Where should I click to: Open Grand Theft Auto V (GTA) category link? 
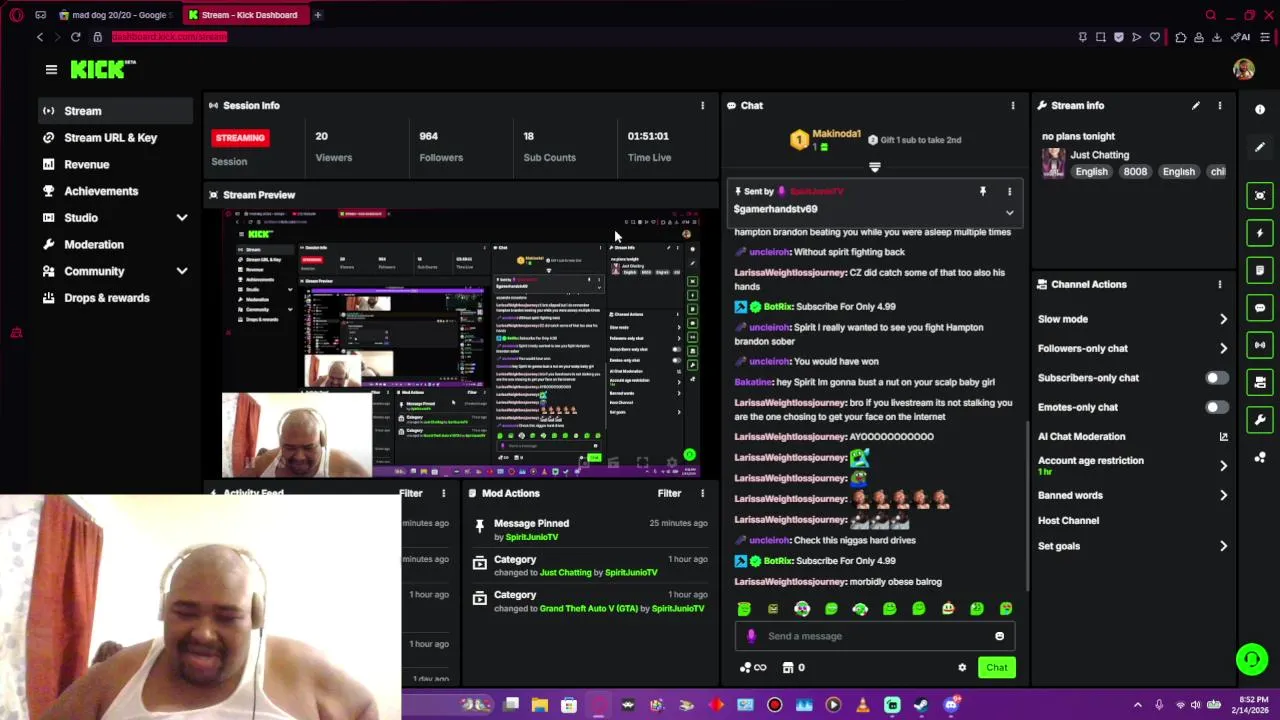[x=589, y=609]
